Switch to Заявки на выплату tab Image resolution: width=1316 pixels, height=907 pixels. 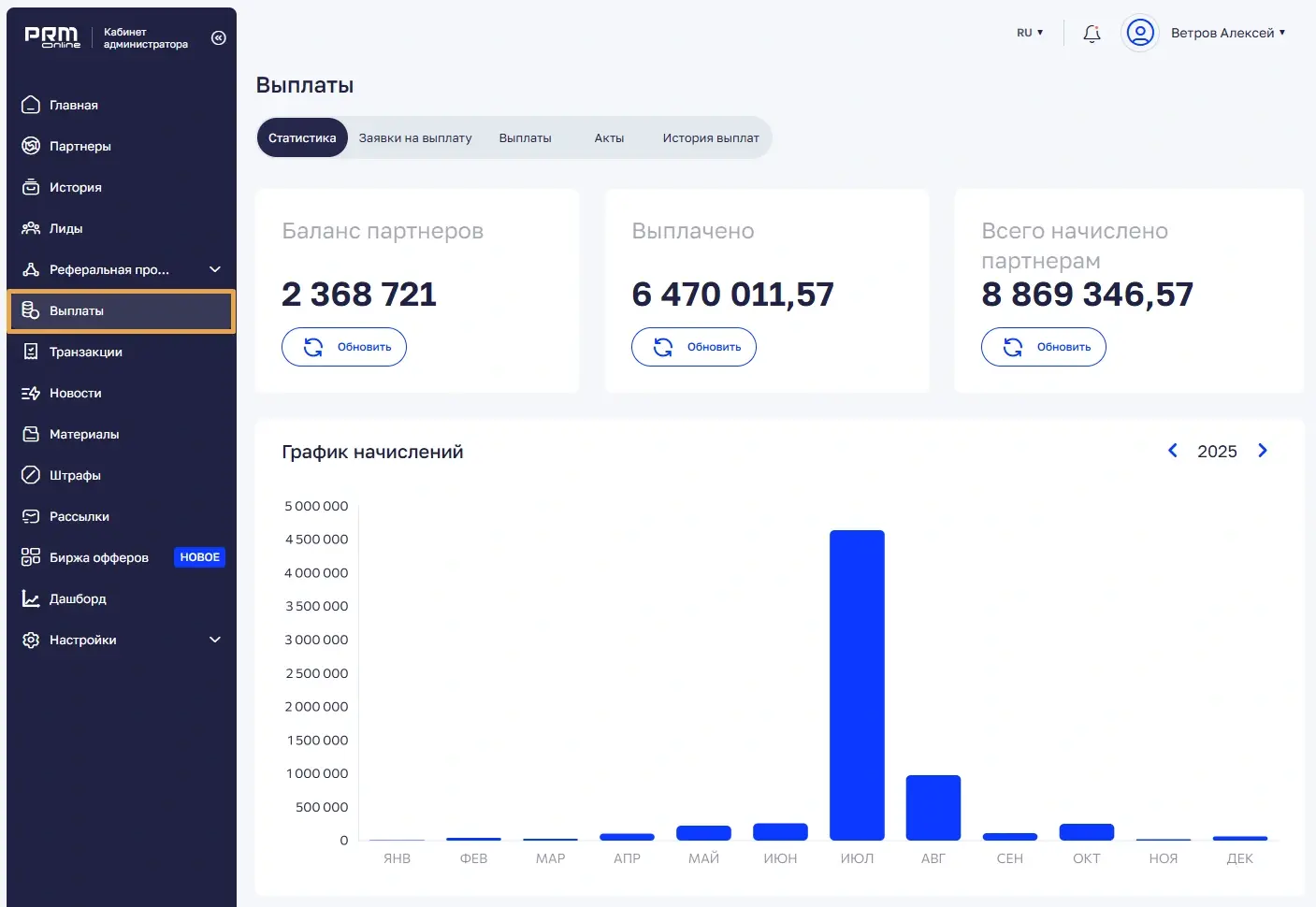click(415, 137)
